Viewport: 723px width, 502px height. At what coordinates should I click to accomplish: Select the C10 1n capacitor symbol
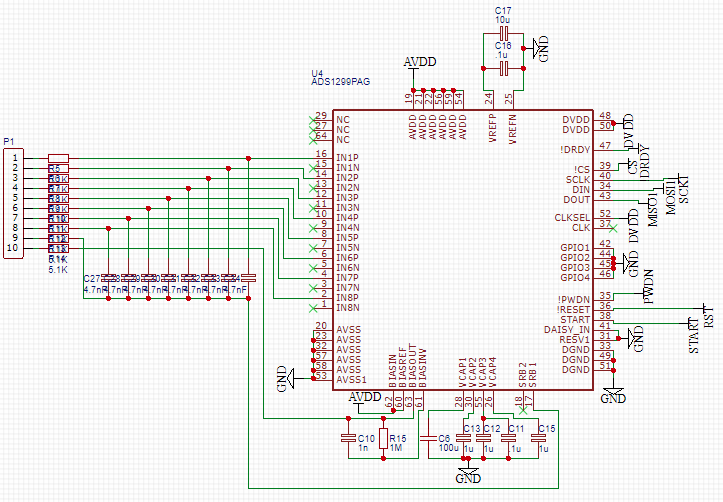pyautogui.click(x=348, y=438)
